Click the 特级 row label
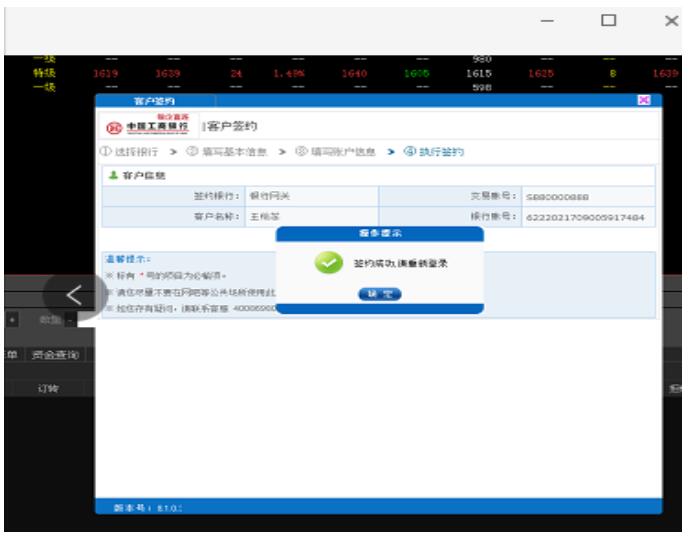689x537 pixels. [44, 73]
